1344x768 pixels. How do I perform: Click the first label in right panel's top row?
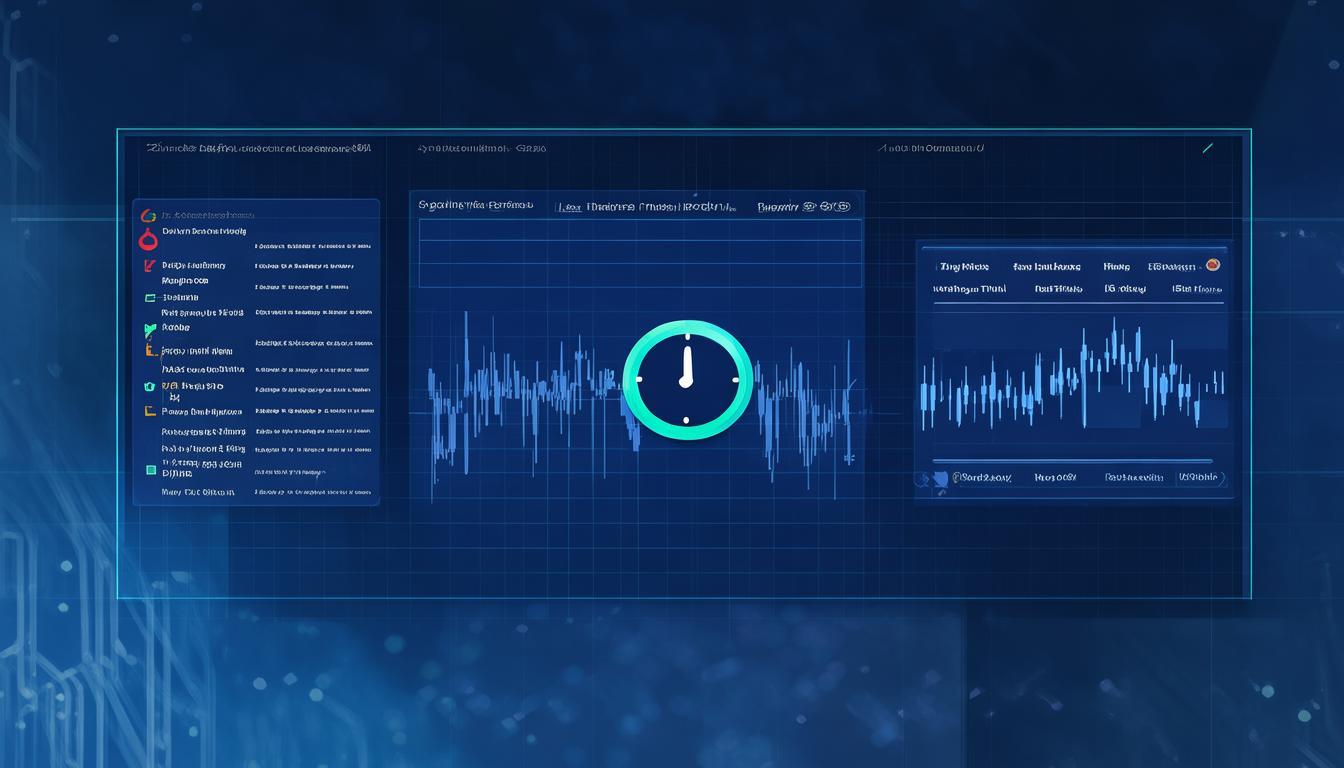[964, 267]
